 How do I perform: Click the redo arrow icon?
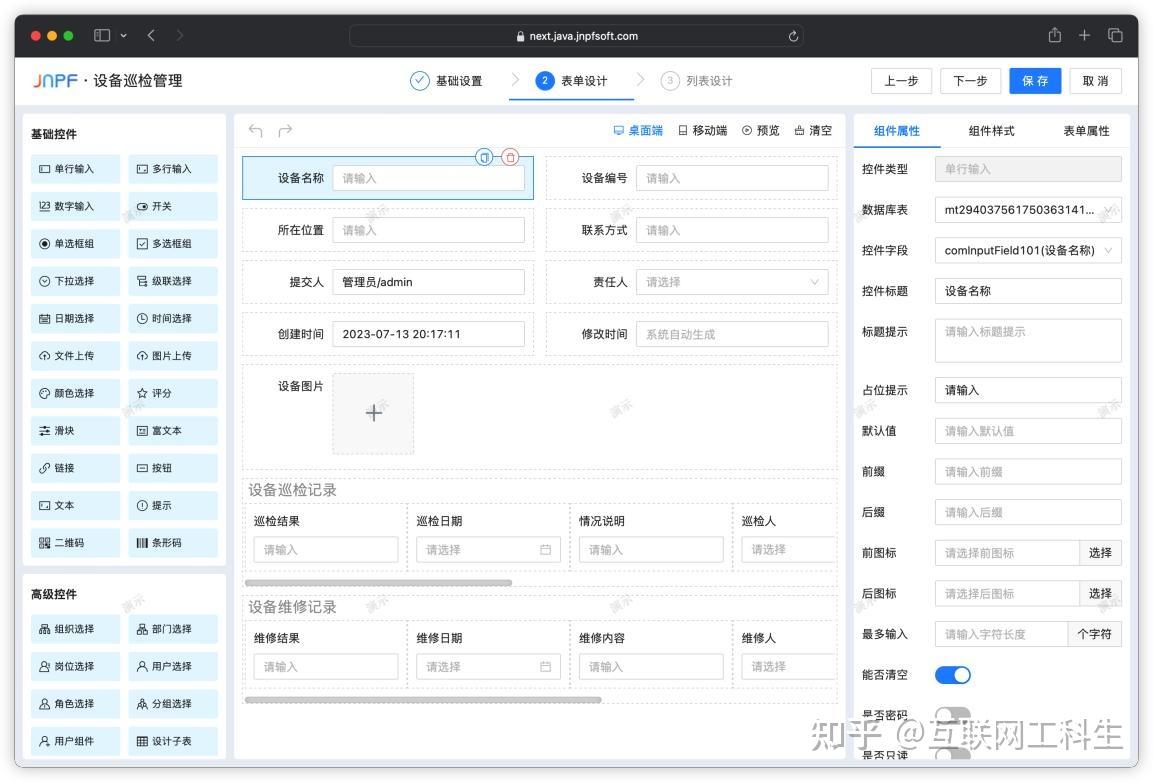tap(285, 130)
